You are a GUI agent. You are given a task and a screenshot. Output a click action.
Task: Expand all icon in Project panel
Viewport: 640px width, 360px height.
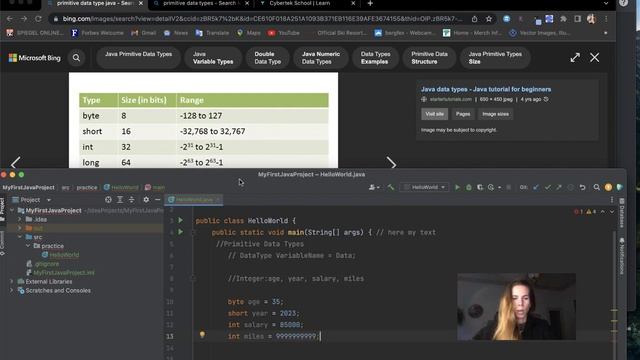pyautogui.click(x=120, y=200)
